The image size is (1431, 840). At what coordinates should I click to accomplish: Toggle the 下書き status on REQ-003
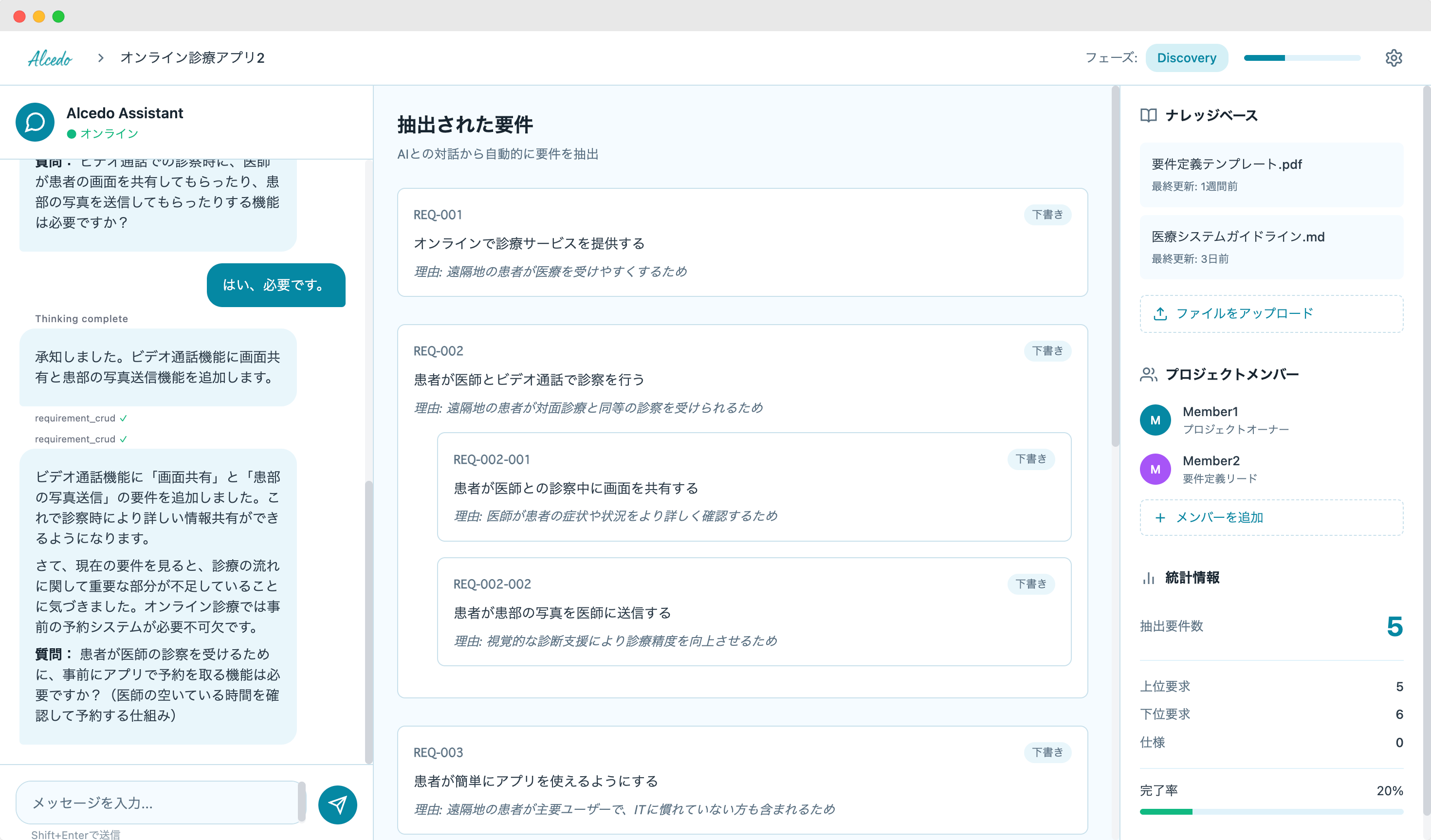coord(1047,751)
